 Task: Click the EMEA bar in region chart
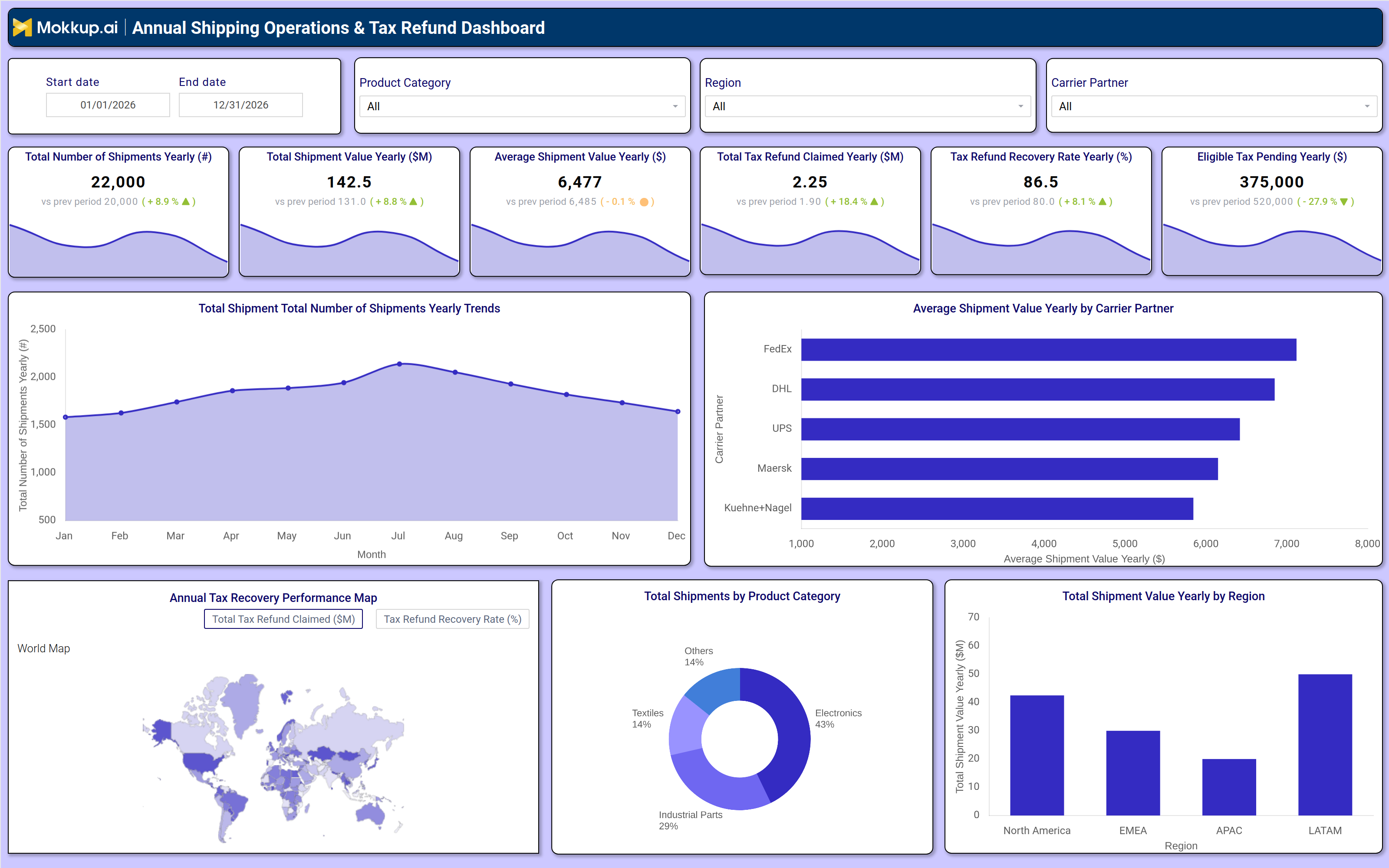click(1133, 773)
